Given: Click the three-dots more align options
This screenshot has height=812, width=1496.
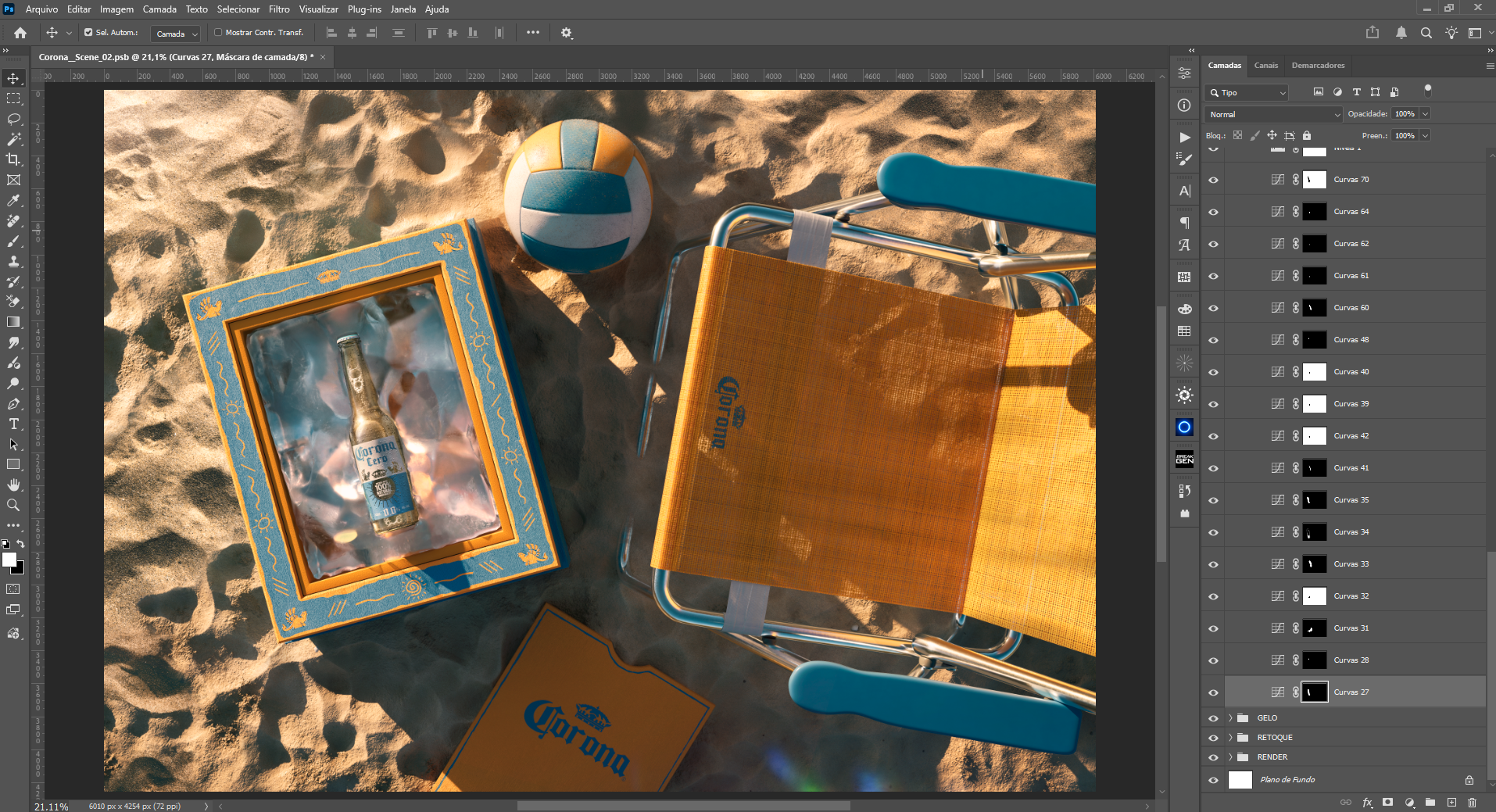Looking at the screenshot, I should [533, 33].
